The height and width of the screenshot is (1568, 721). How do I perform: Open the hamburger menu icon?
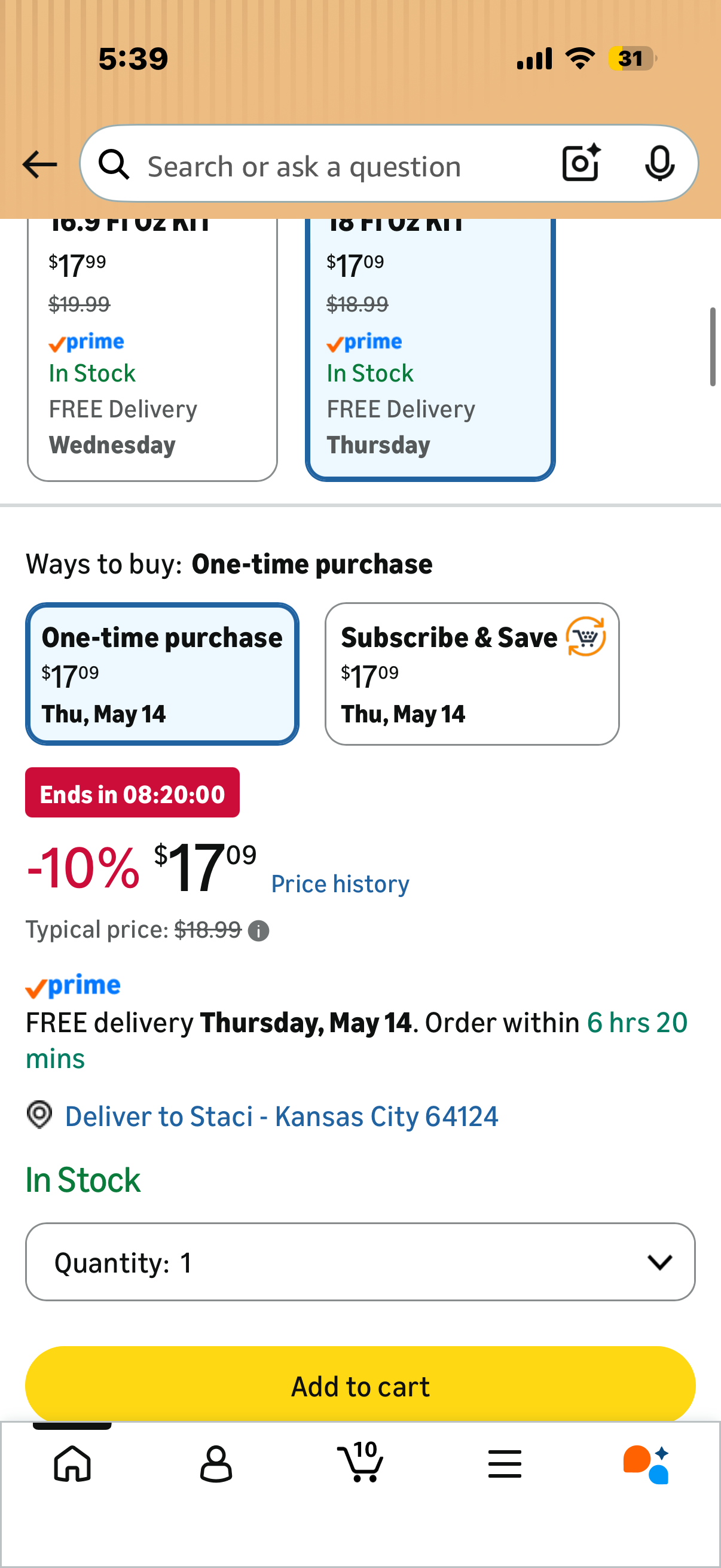(x=505, y=1463)
